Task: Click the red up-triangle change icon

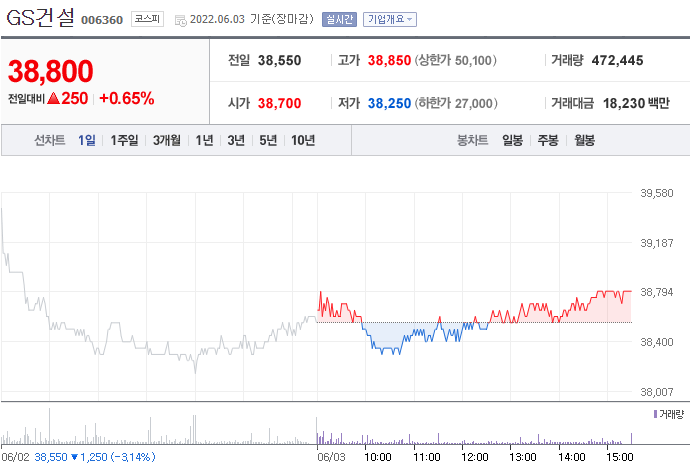Action: tap(53, 98)
